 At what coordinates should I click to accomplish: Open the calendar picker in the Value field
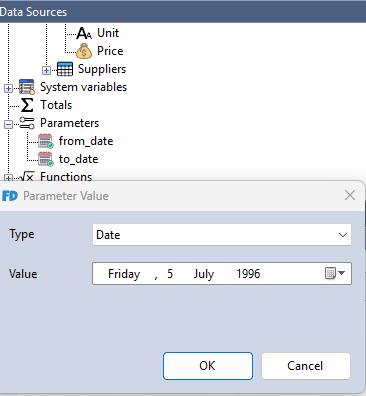(x=335, y=273)
